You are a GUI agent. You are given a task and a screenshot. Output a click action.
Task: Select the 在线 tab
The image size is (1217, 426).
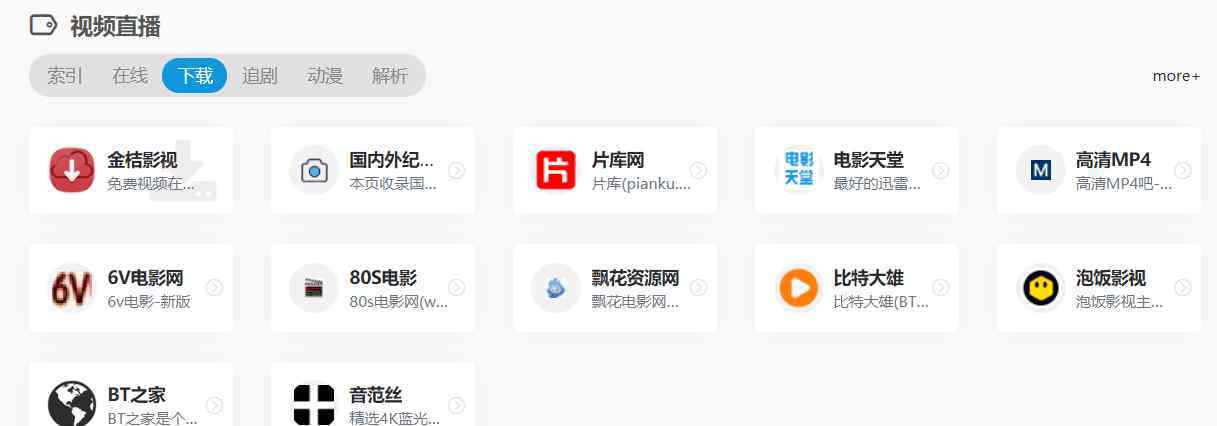(130, 75)
